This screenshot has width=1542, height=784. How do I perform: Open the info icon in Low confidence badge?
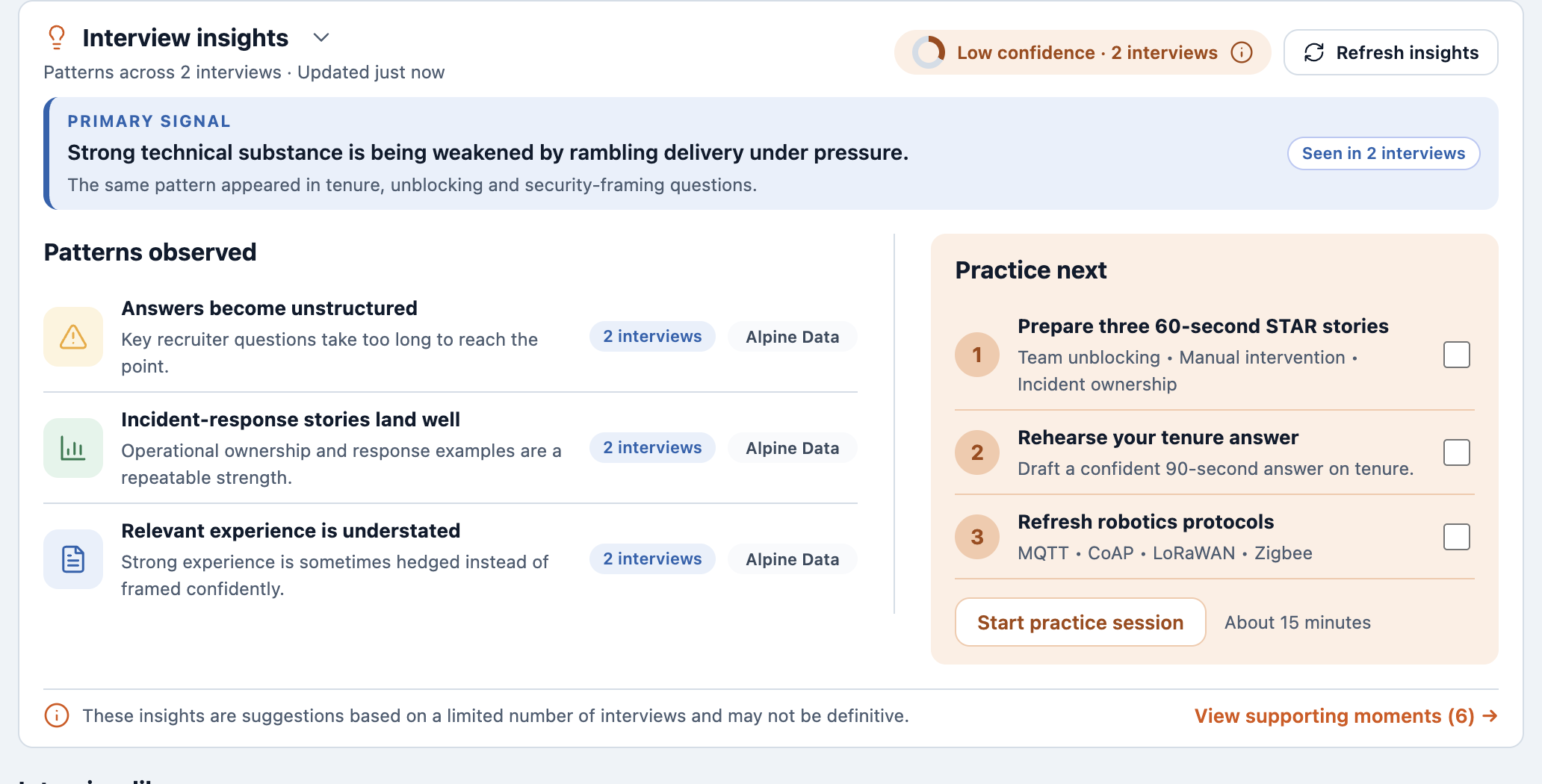click(x=1242, y=53)
